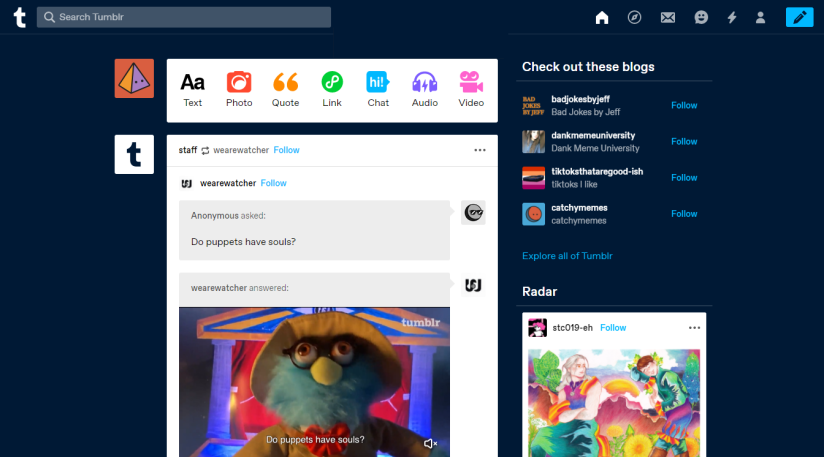The height and width of the screenshot is (457, 824).
Task: Create a new Quote post
Action: tap(285, 89)
